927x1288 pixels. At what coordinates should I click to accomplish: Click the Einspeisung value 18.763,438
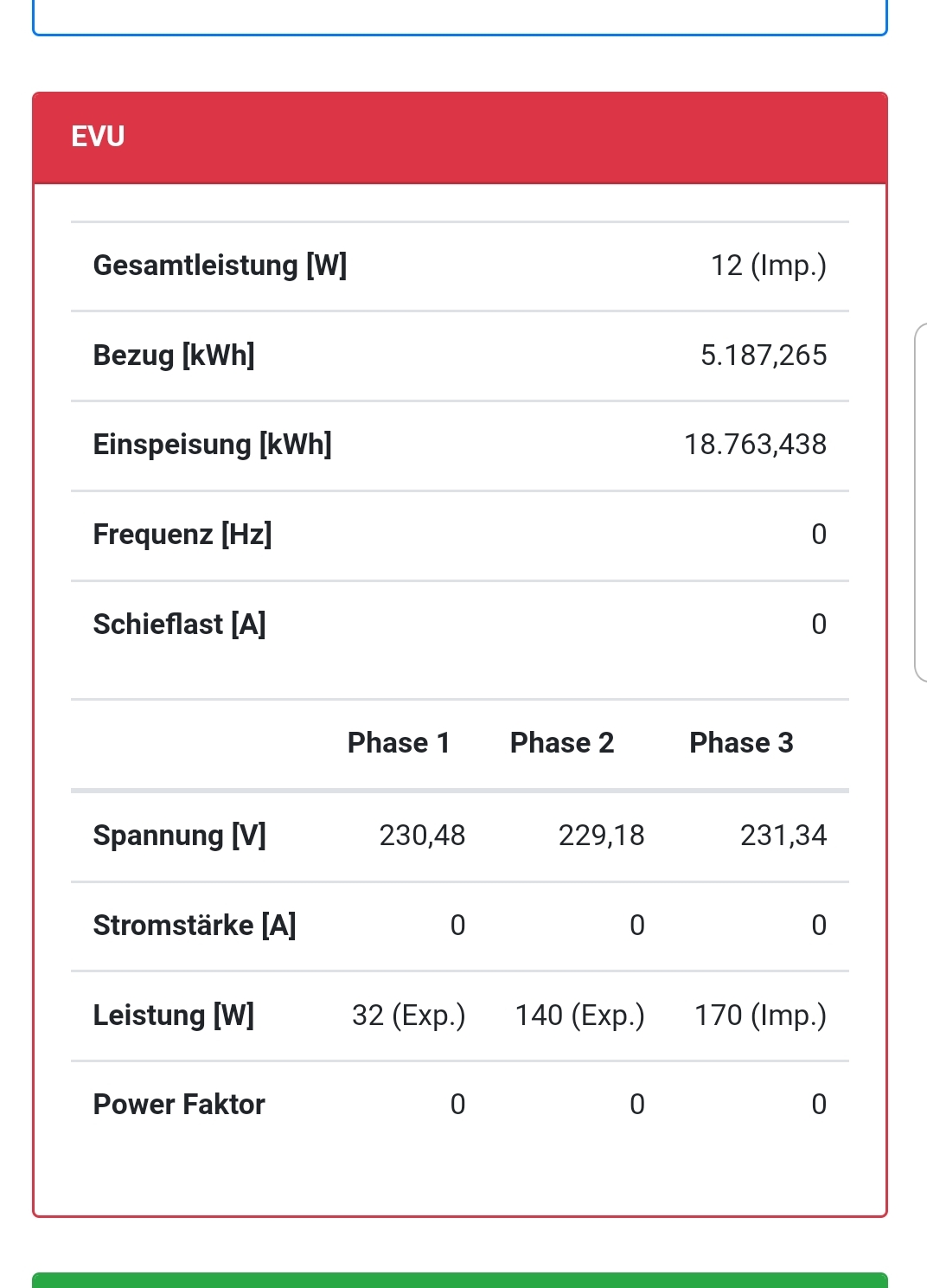pyautogui.click(x=755, y=445)
